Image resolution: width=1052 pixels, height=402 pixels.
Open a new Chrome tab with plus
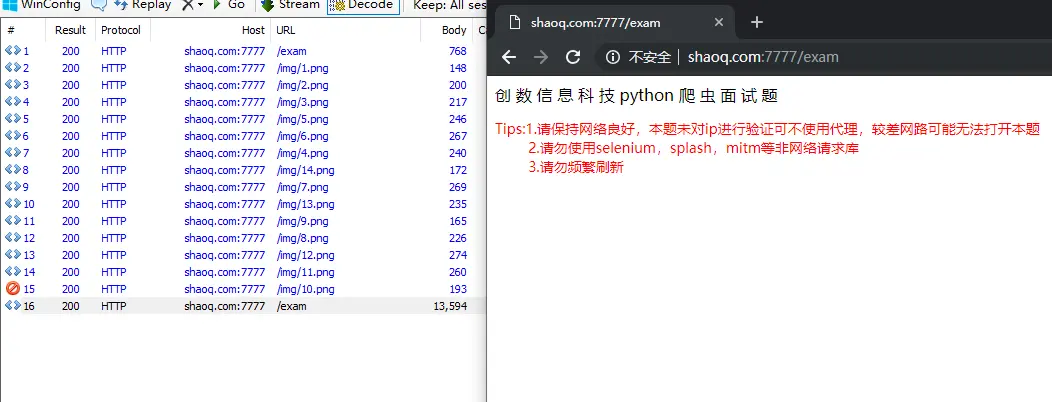pyautogui.click(x=757, y=22)
